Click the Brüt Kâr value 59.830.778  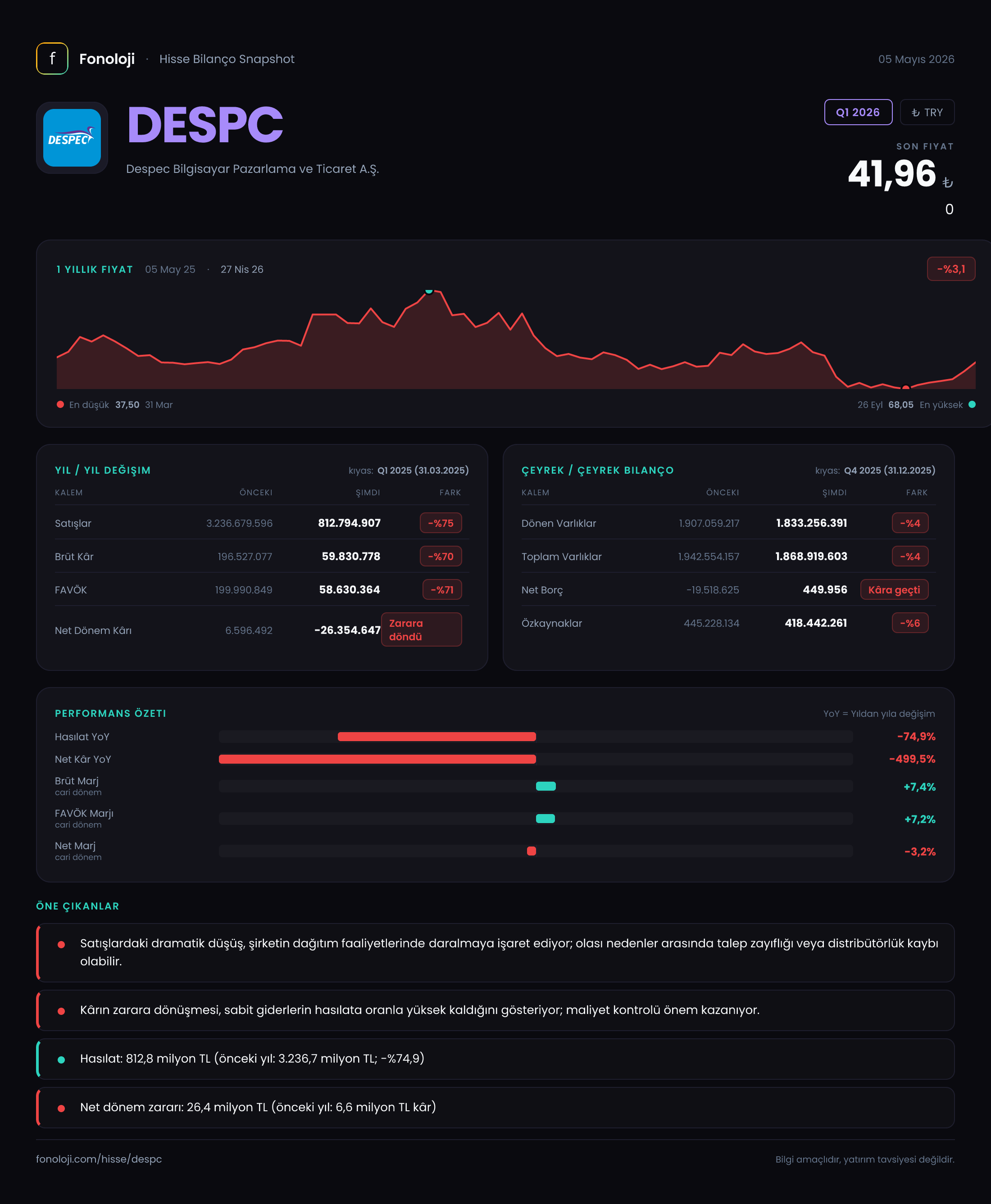350,557
